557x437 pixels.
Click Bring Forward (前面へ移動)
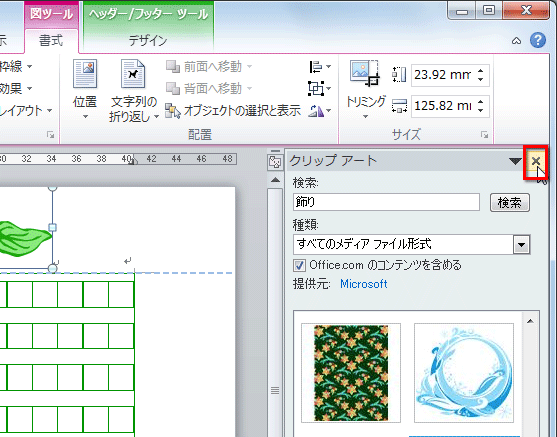(x=209, y=66)
